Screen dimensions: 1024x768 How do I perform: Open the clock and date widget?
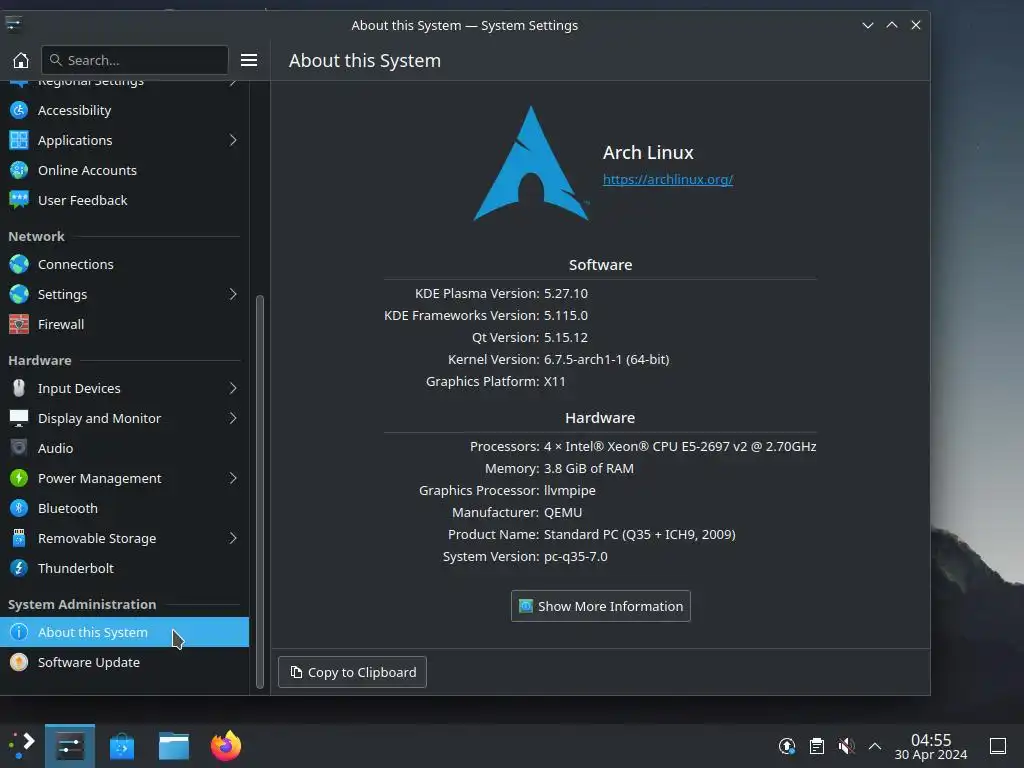pyautogui.click(x=931, y=746)
